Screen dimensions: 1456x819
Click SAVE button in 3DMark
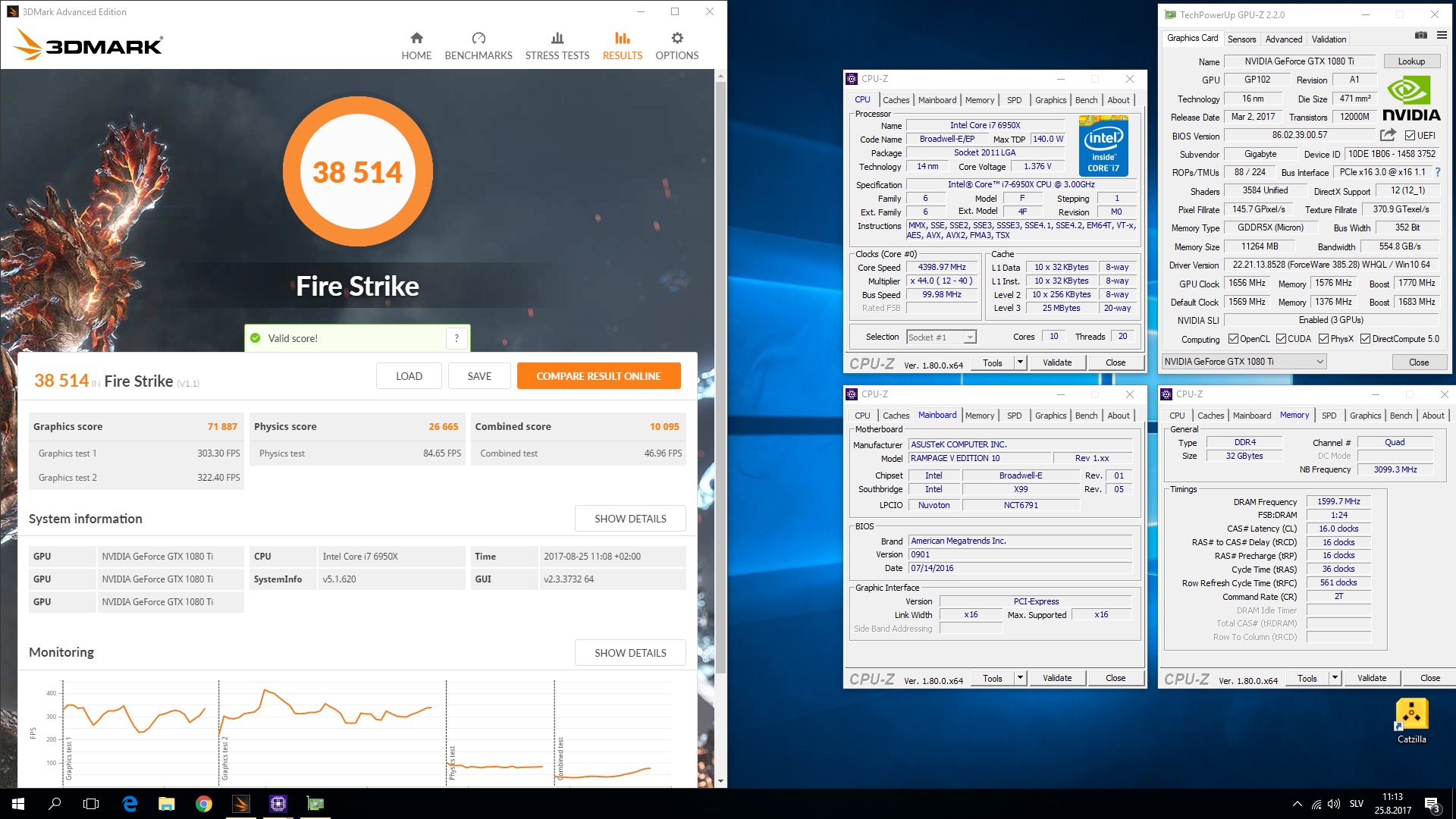(479, 376)
